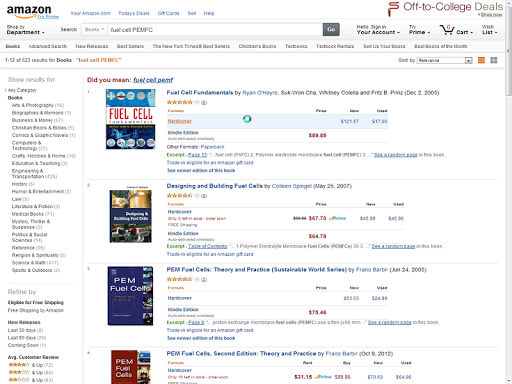Open Advanced Search tab
Viewport: 512px width, 384px height.
pyautogui.click(x=48, y=46)
